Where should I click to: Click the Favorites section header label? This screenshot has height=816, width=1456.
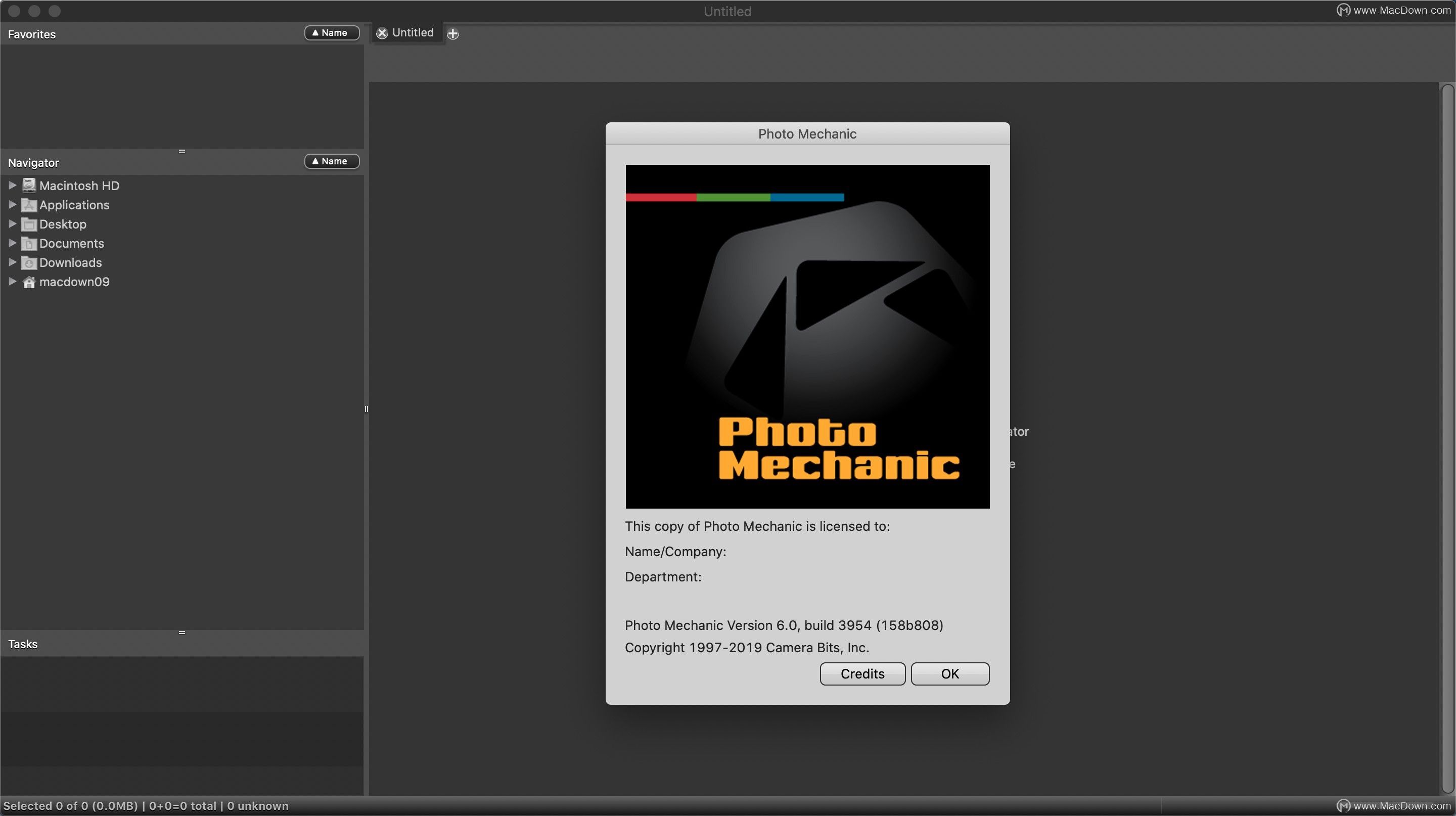31,33
